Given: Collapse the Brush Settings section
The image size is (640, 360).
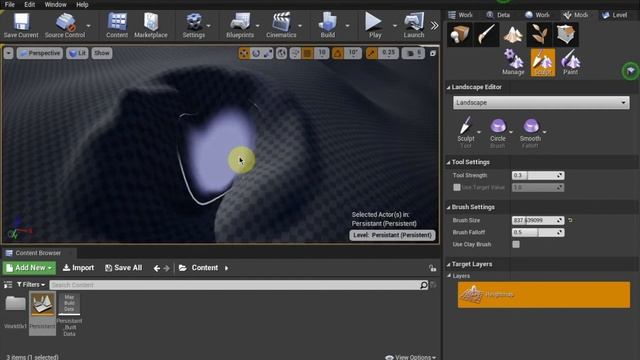Looking at the screenshot, I should (448, 207).
